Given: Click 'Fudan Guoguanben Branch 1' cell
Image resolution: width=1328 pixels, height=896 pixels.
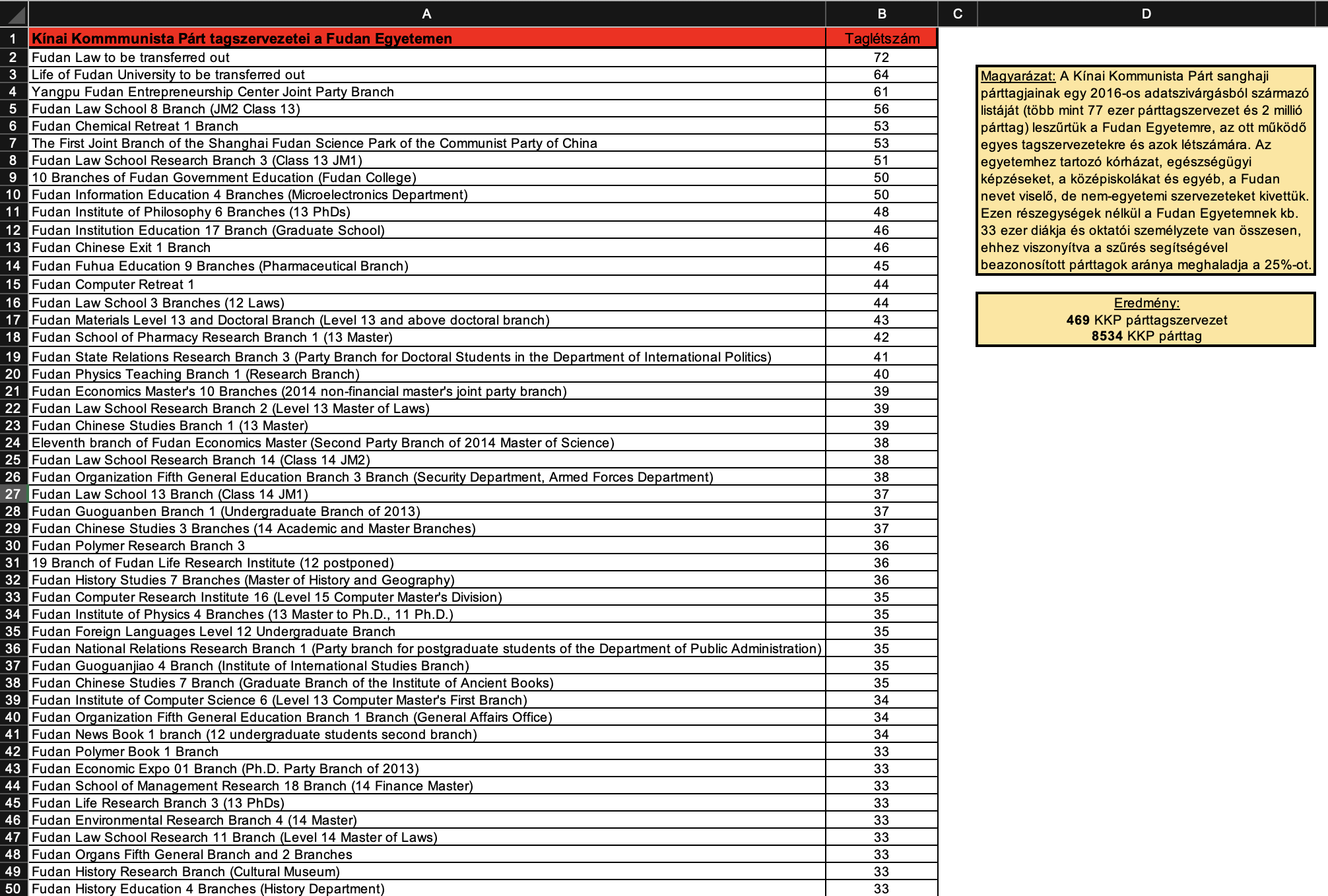Looking at the screenshot, I should click(427, 511).
